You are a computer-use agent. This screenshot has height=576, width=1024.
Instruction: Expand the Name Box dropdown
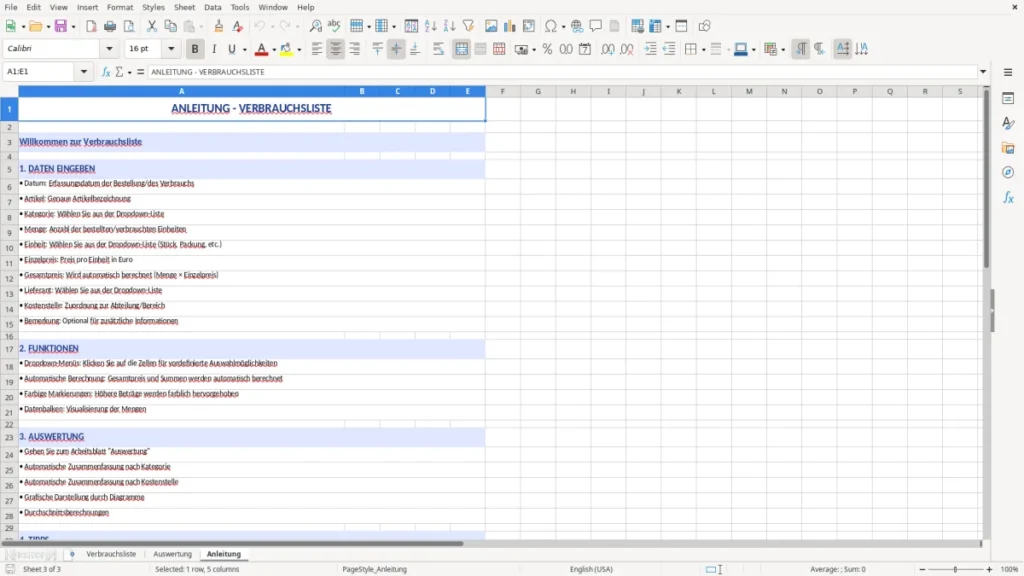(x=84, y=72)
